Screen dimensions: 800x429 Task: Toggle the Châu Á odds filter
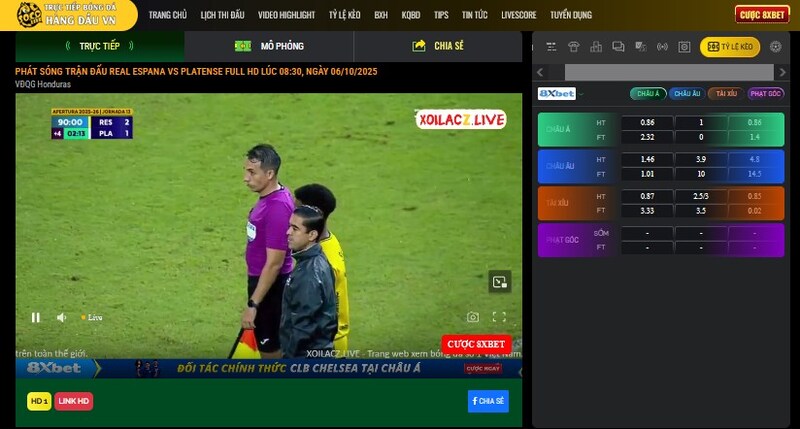(648, 93)
